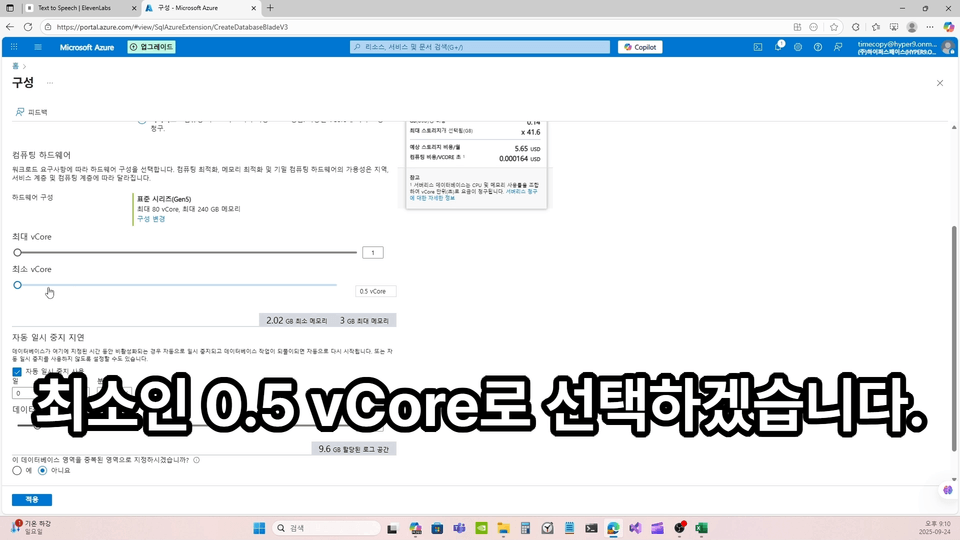Open a new browser tab
The width and height of the screenshot is (960, 540).
(x=270, y=8)
